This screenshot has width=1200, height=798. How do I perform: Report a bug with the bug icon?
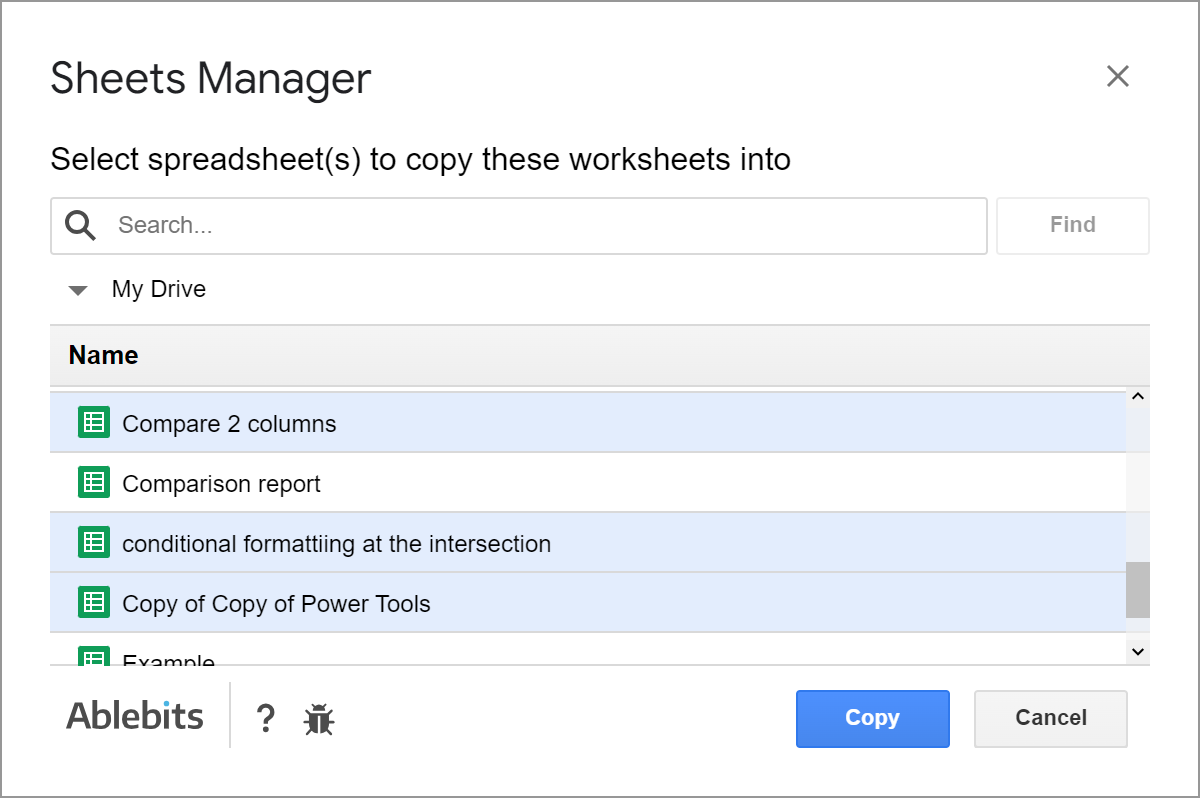319,719
